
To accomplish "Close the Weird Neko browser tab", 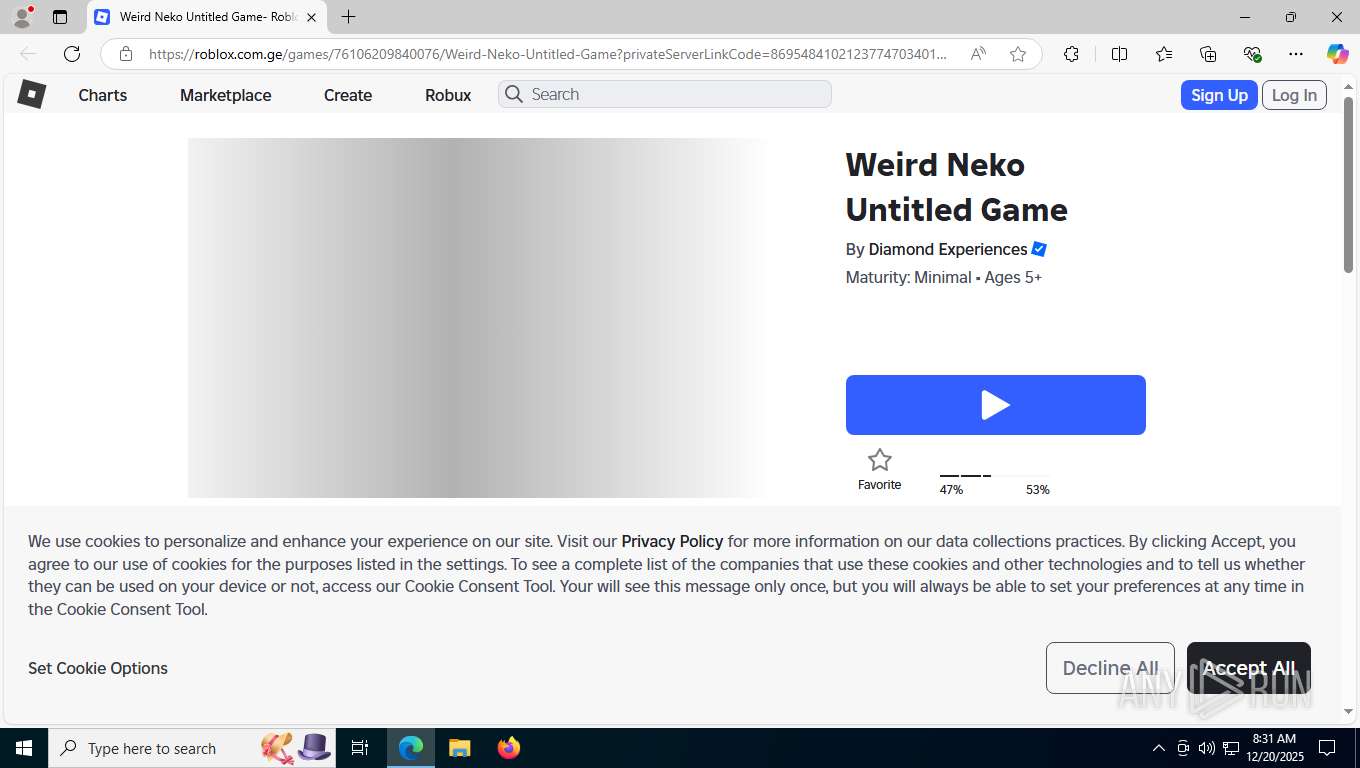I will tap(311, 17).
